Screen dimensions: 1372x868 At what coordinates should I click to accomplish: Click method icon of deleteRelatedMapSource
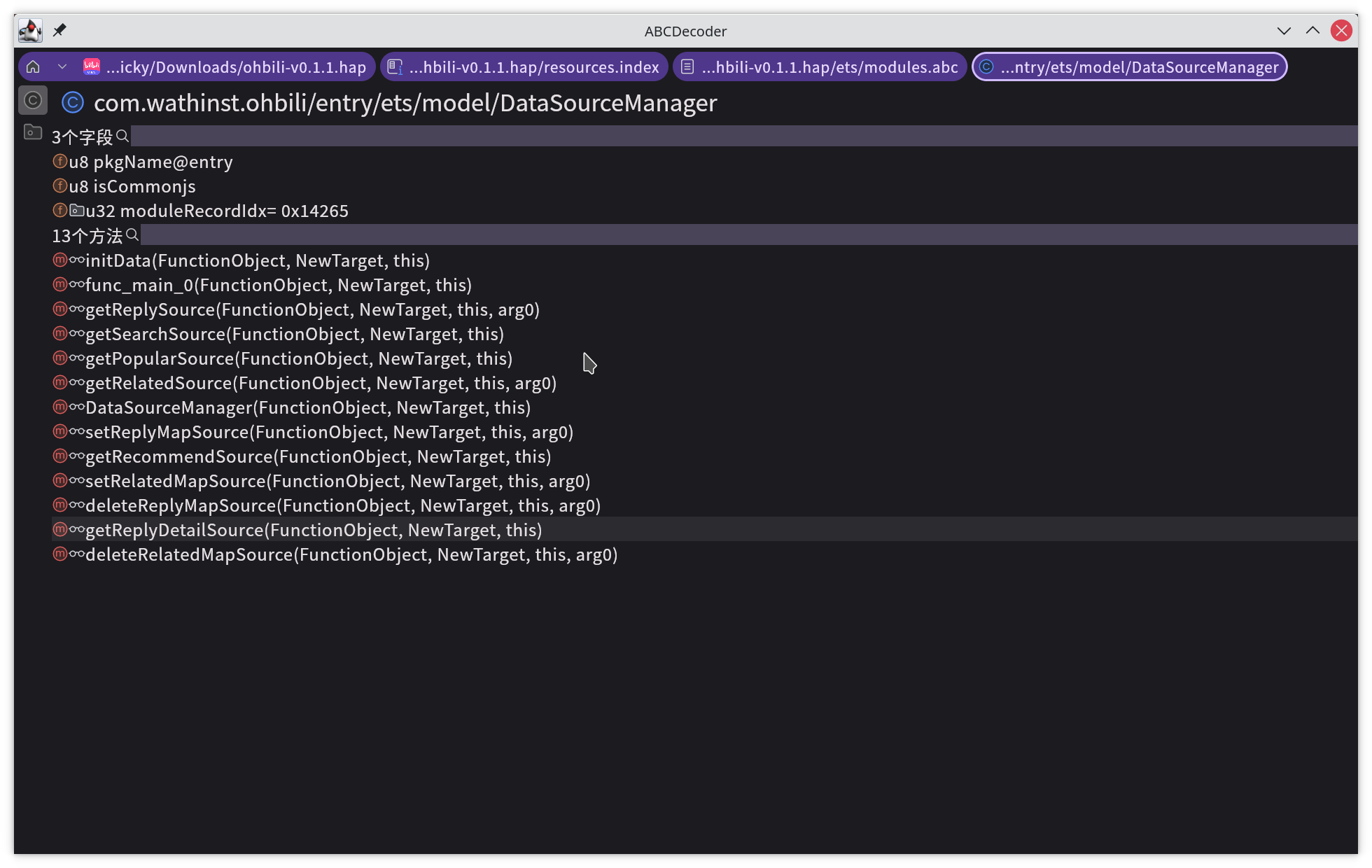pyautogui.click(x=60, y=554)
